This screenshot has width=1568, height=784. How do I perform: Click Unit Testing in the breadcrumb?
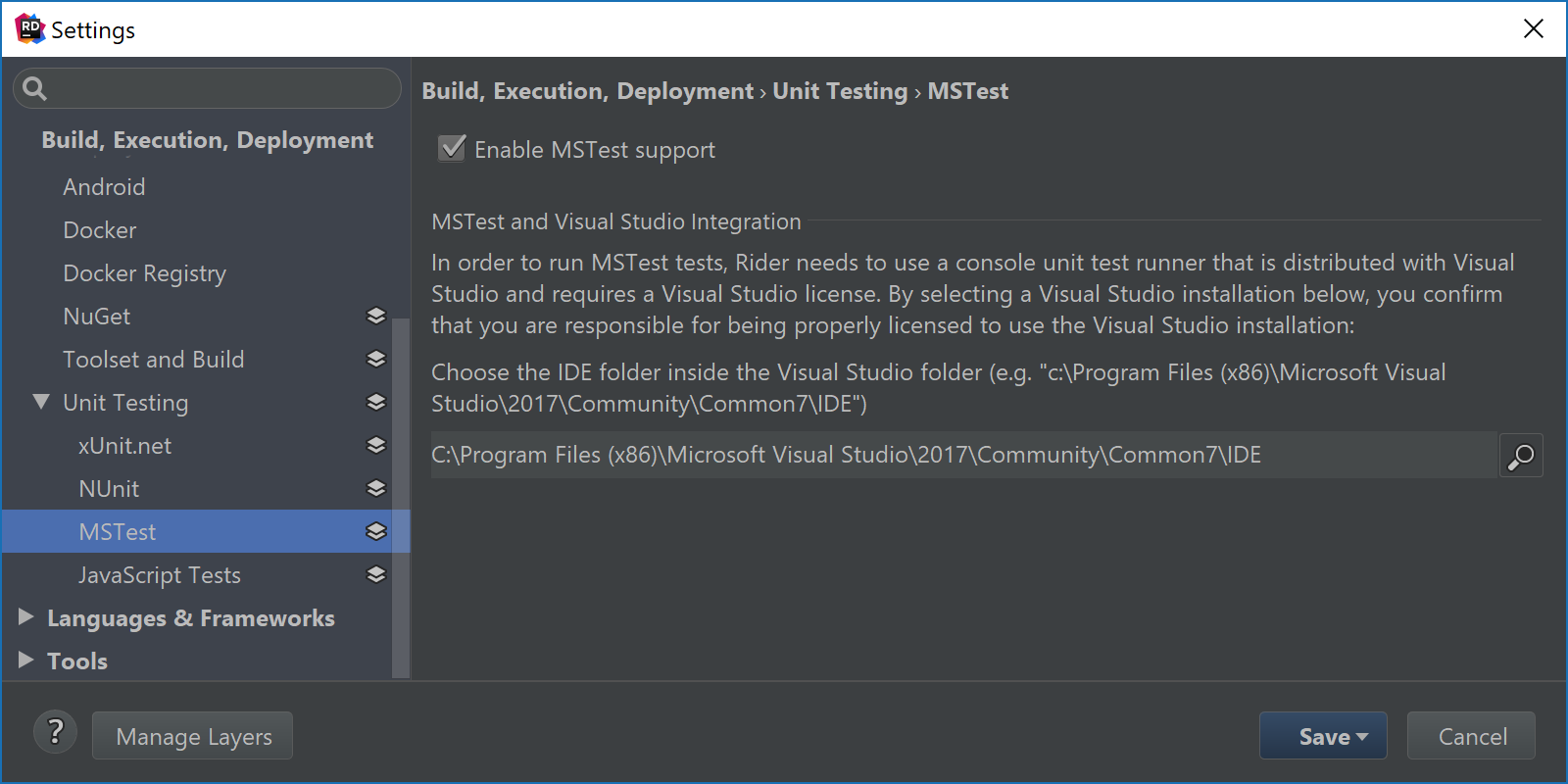(x=841, y=91)
